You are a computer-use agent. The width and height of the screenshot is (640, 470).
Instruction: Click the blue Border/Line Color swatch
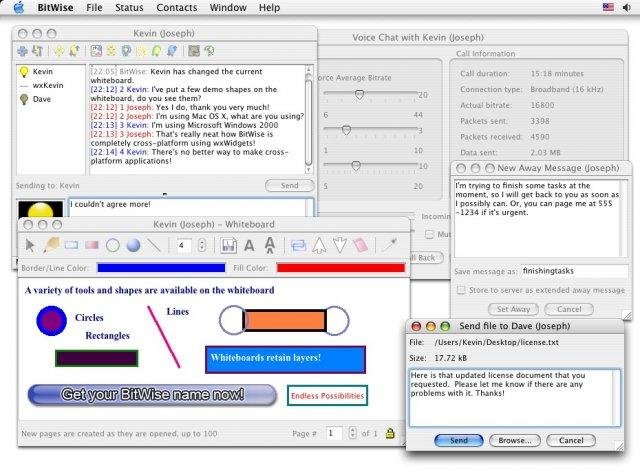161,268
